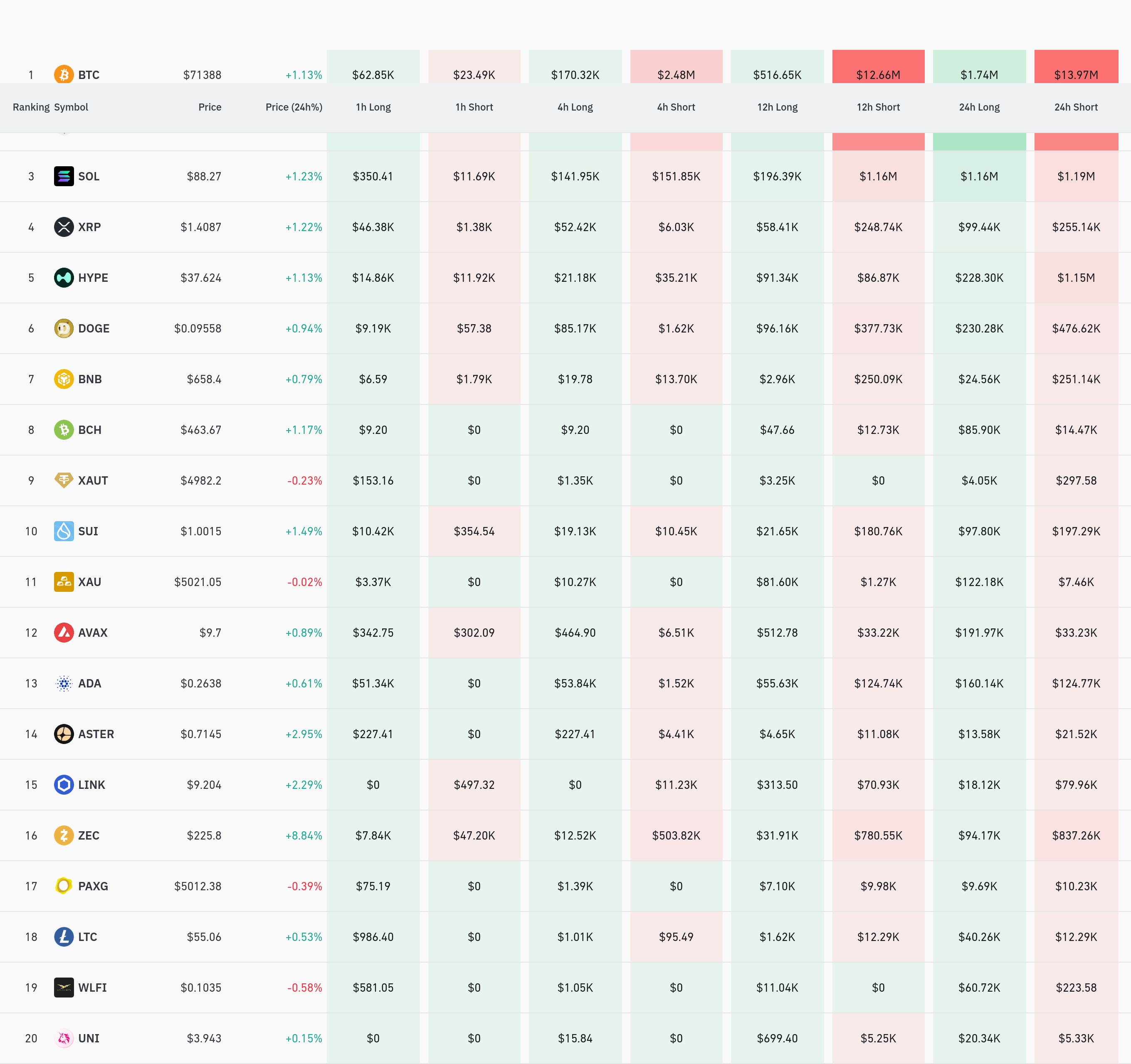
Task: Click the HYPE coin icon
Action: point(64,278)
